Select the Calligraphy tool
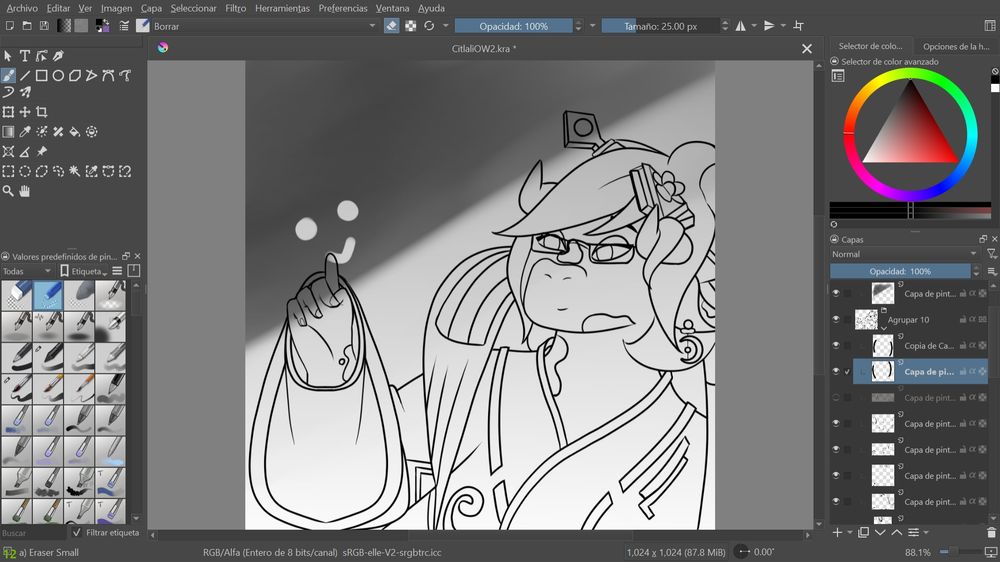The width and height of the screenshot is (1000, 562). coord(58,56)
